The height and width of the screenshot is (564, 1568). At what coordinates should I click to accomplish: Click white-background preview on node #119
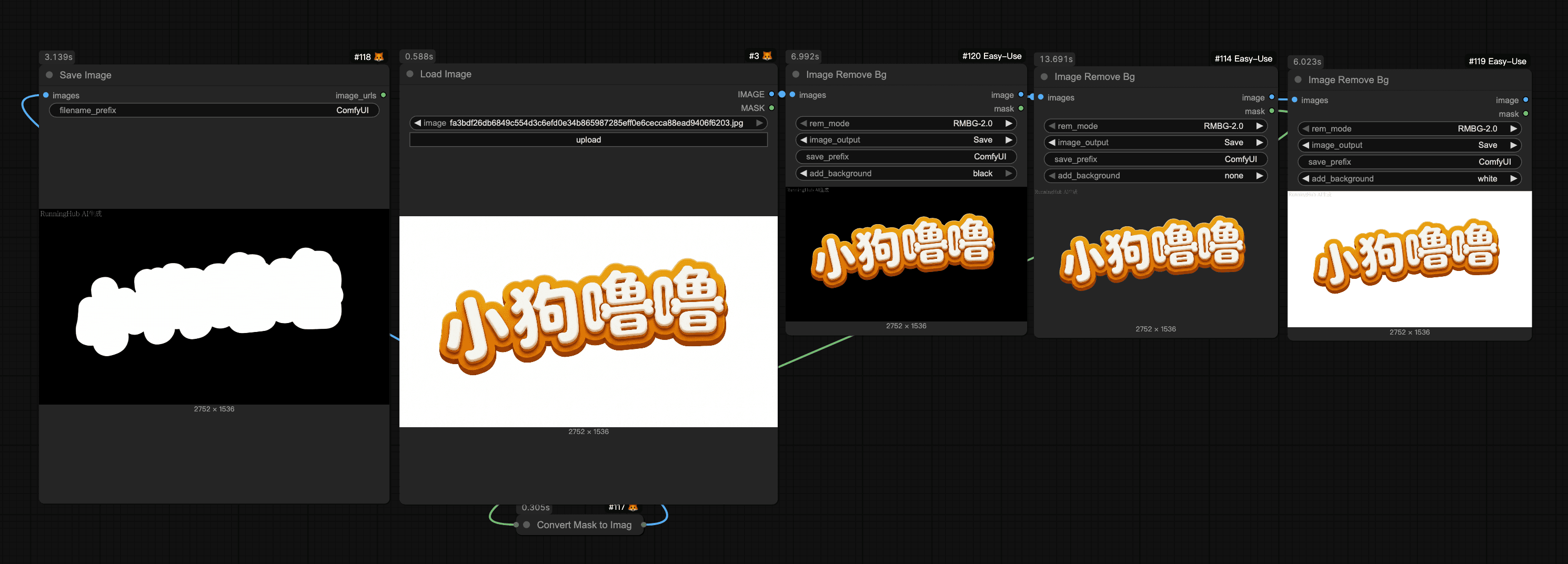click(1409, 259)
